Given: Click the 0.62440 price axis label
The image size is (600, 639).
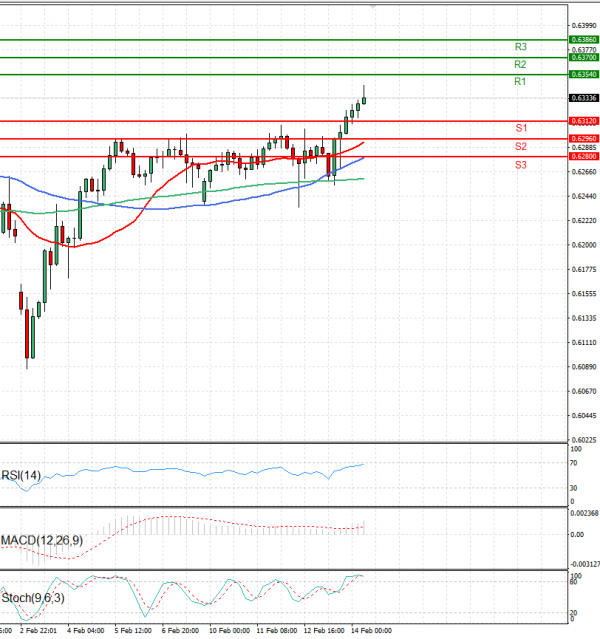Looking at the screenshot, I should coord(584,196).
